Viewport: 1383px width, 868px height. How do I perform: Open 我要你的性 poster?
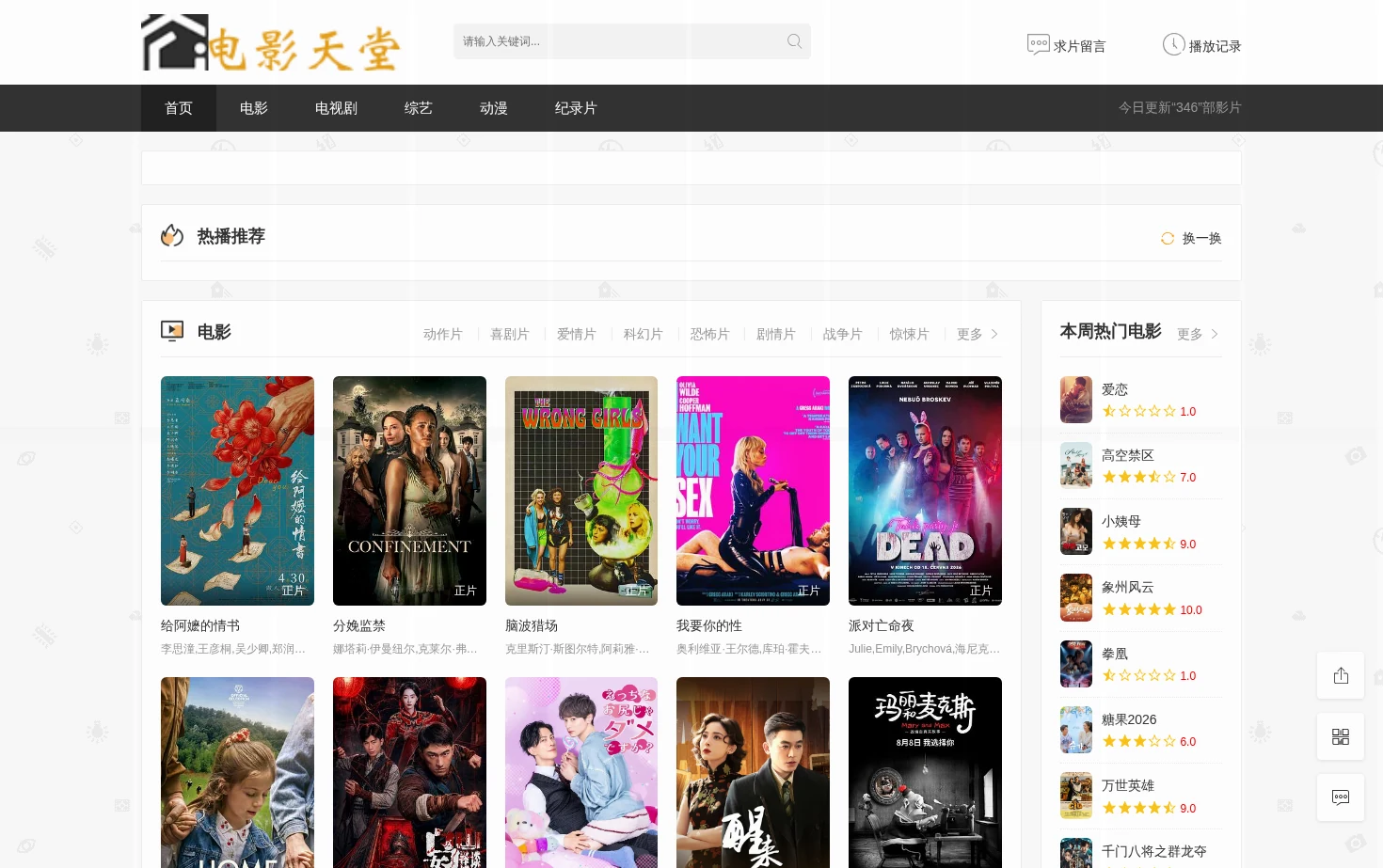753,491
